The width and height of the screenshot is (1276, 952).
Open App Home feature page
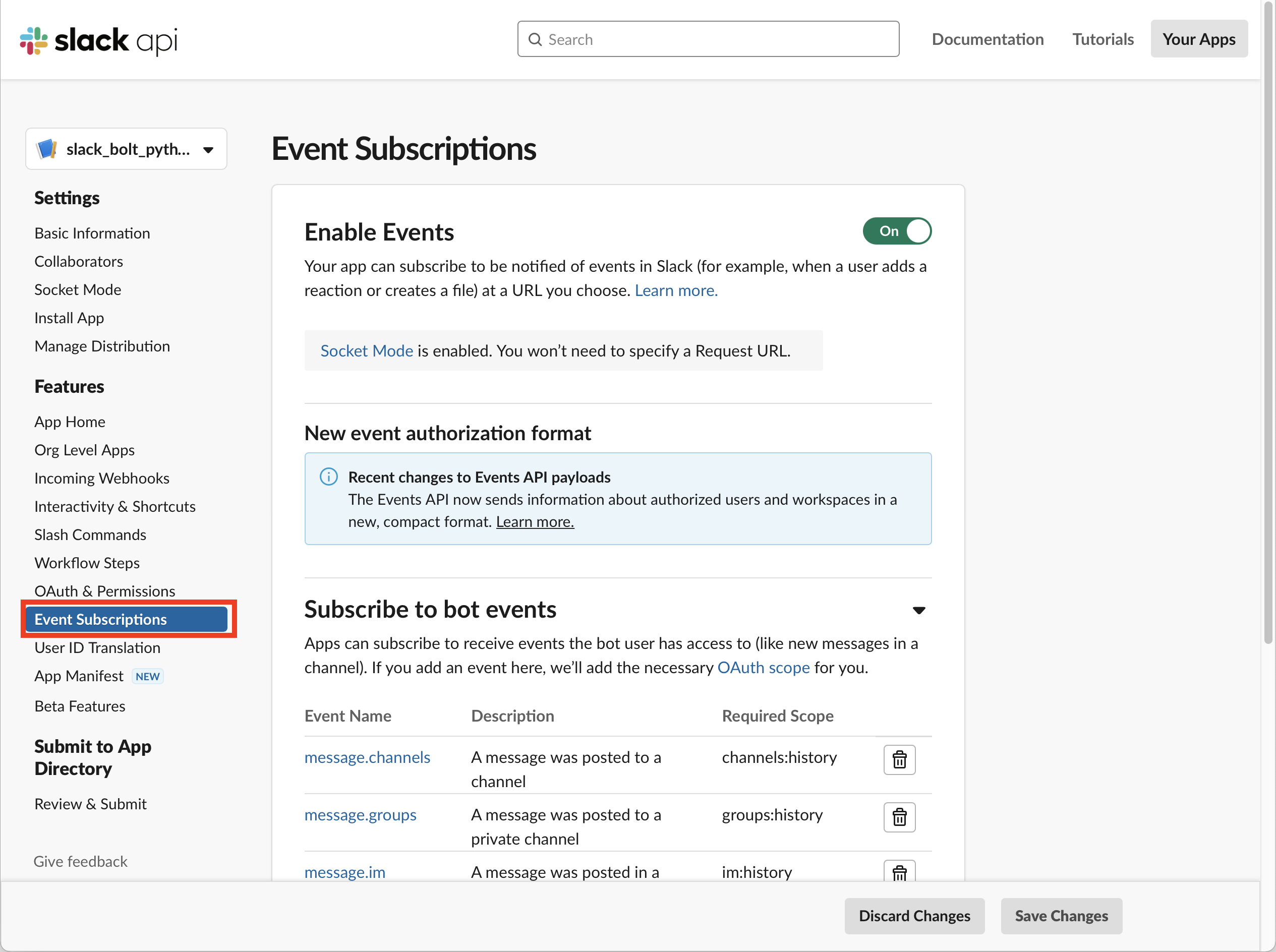70,422
